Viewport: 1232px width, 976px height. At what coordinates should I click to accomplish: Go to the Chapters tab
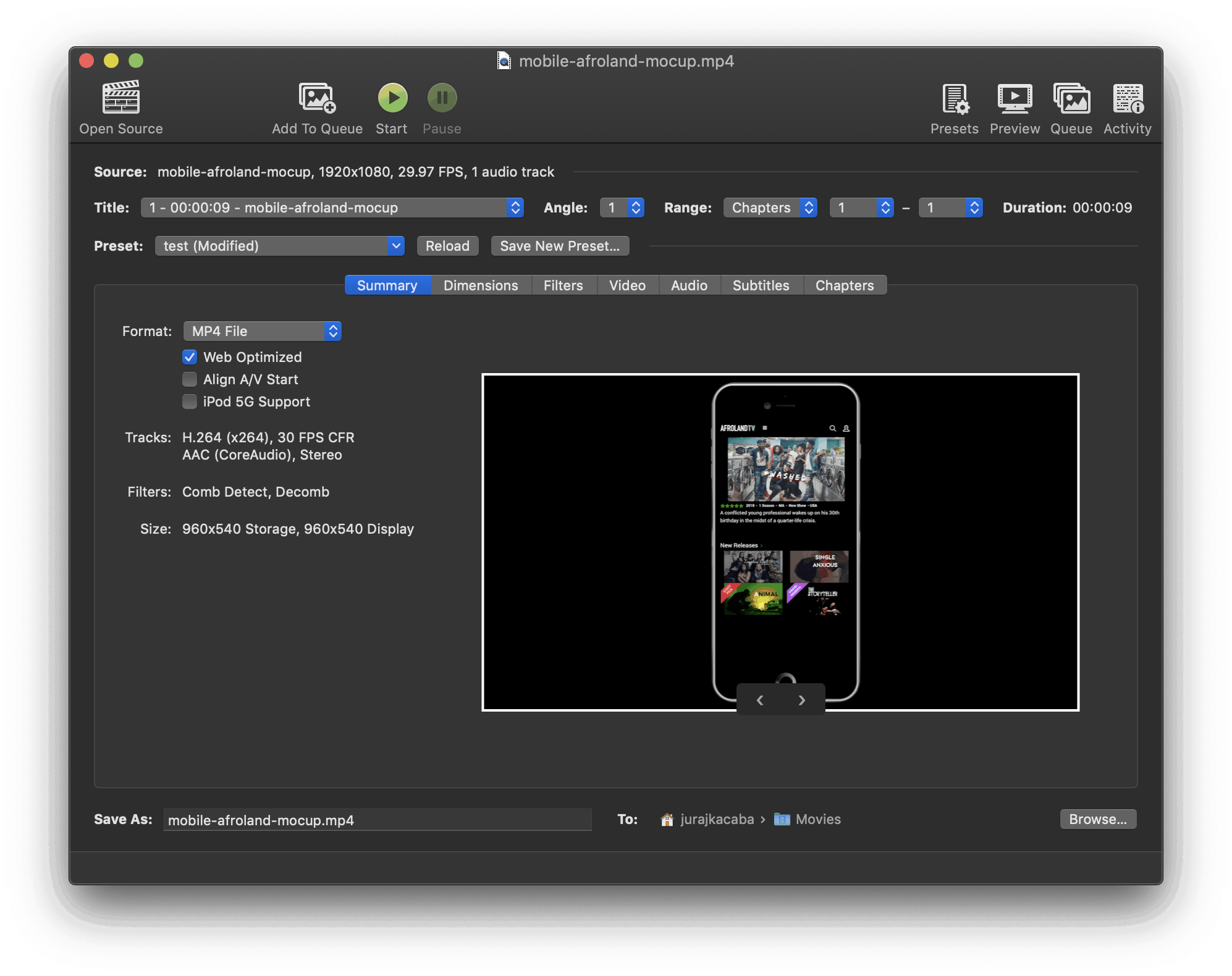pyautogui.click(x=845, y=285)
